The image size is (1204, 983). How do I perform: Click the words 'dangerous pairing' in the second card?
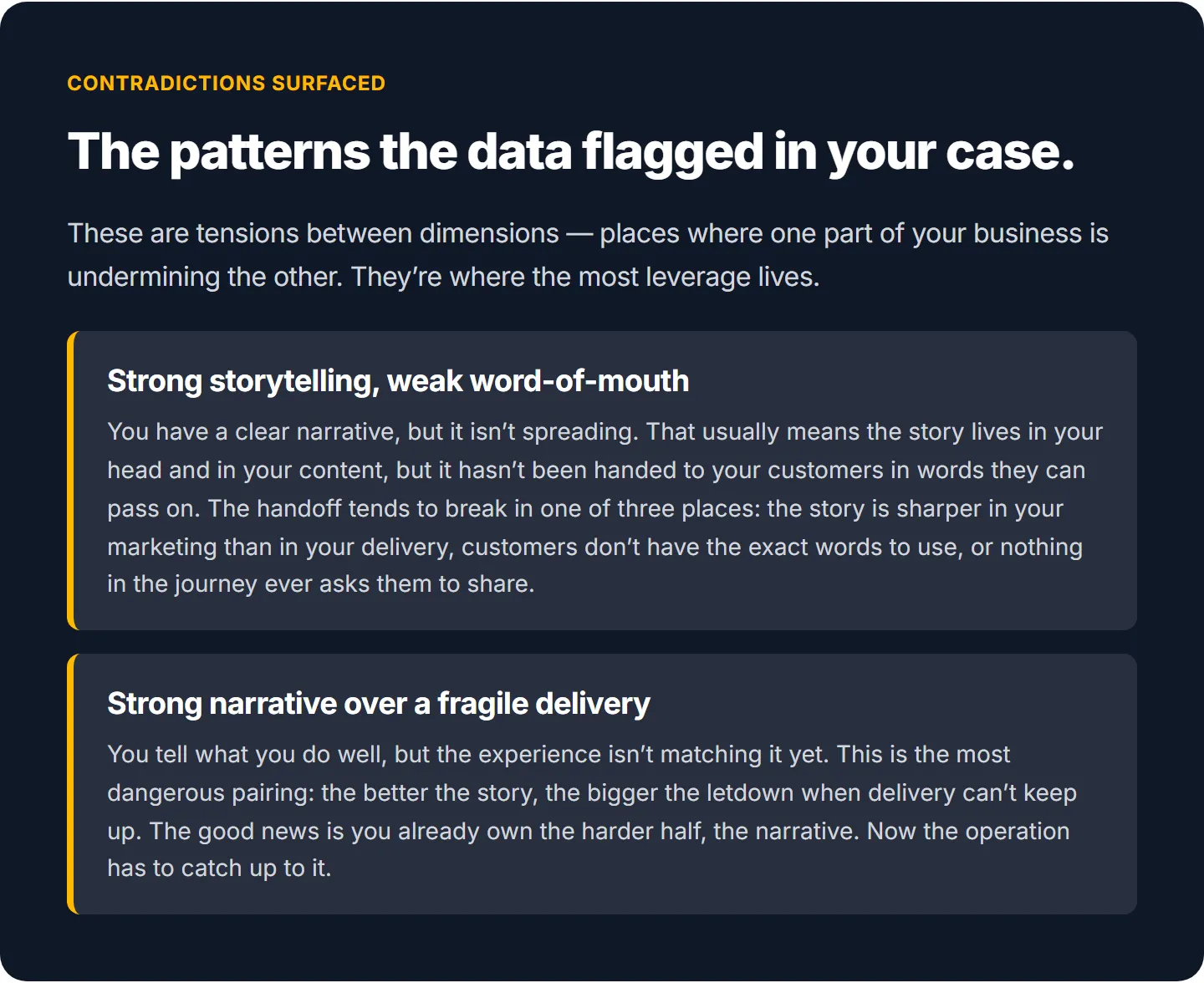210,792
